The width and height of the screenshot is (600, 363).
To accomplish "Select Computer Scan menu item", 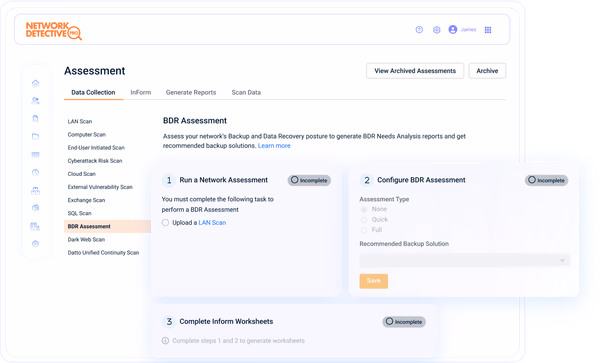I will 87,135.
